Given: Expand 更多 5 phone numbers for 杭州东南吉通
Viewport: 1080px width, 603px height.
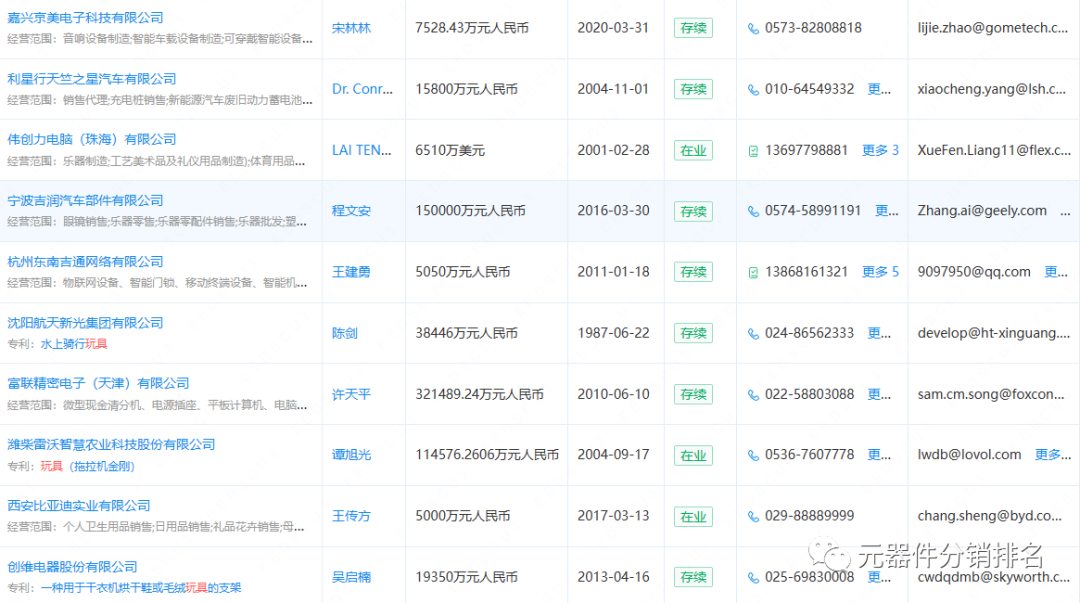Looking at the screenshot, I should [880, 272].
